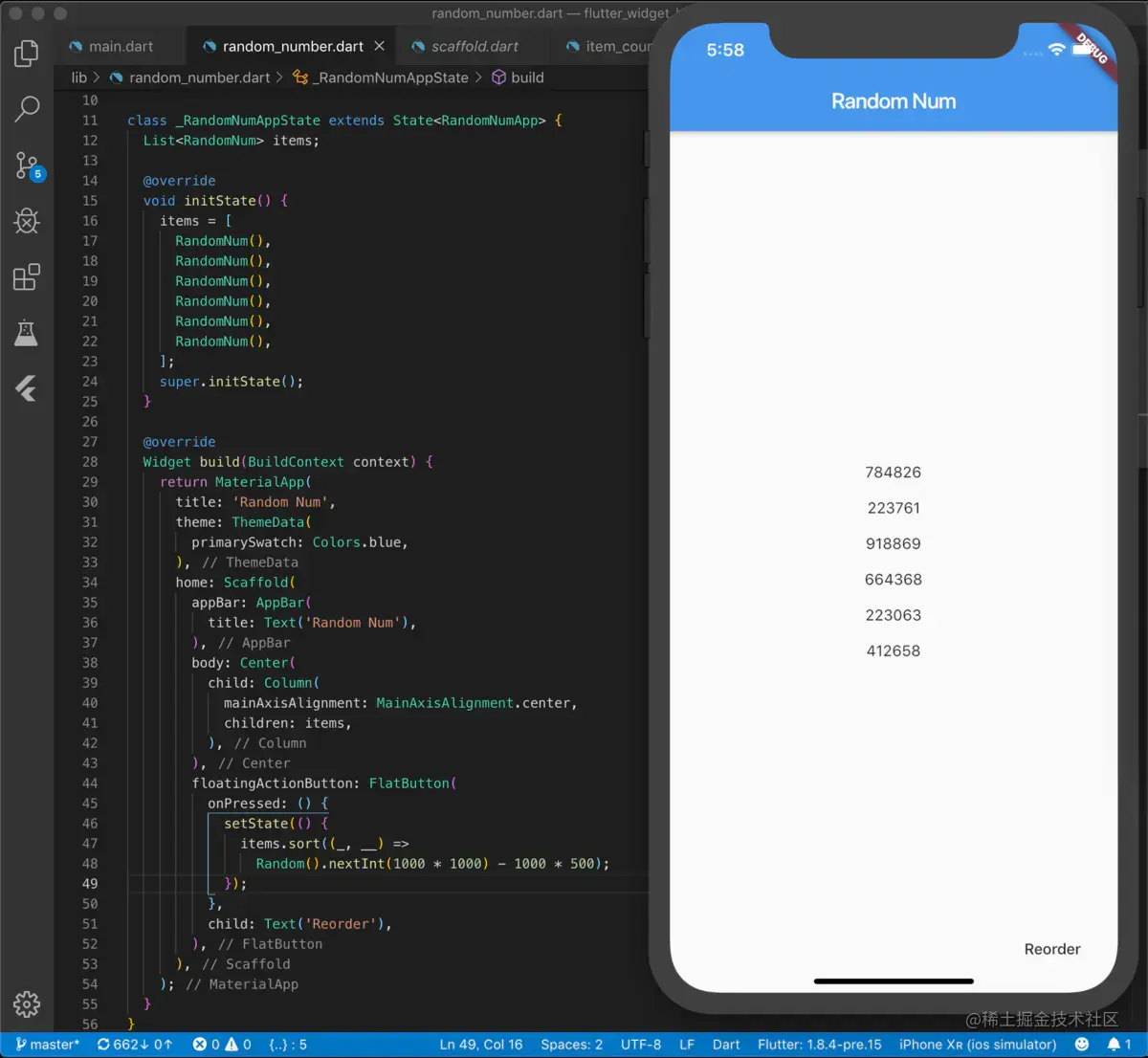Switch to the item_count tab
The height and width of the screenshot is (1058, 1148).
point(608,46)
